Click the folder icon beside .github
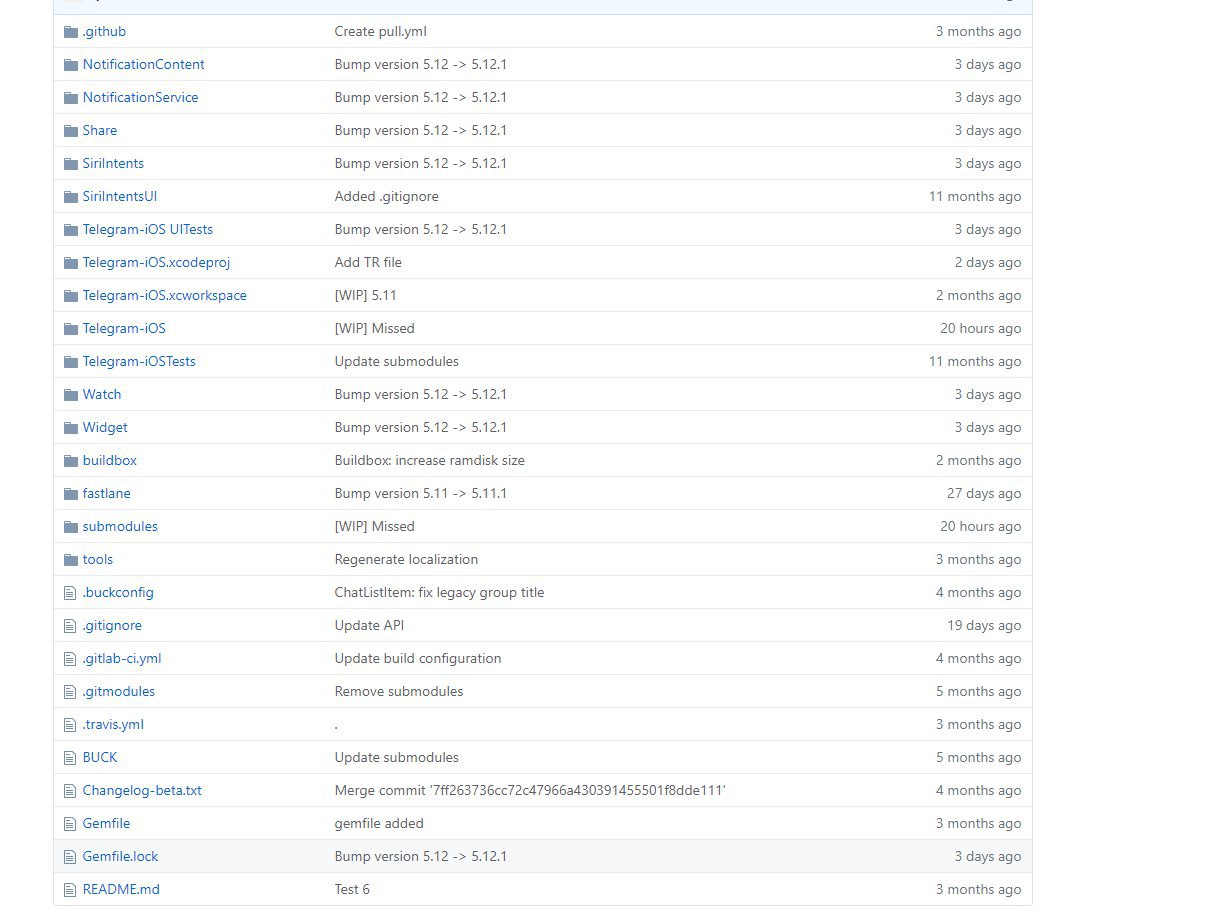 pos(70,32)
